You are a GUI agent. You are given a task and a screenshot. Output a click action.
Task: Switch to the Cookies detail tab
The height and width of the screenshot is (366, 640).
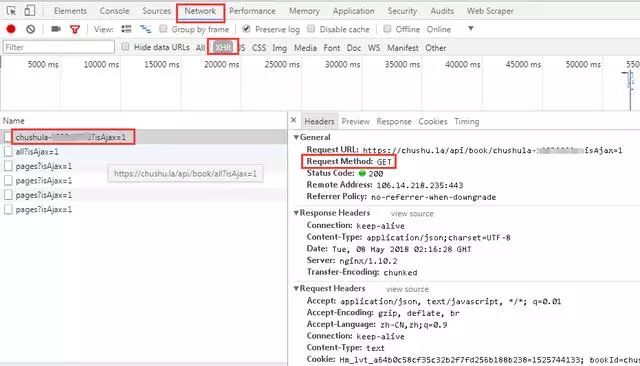click(x=433, y=121)
